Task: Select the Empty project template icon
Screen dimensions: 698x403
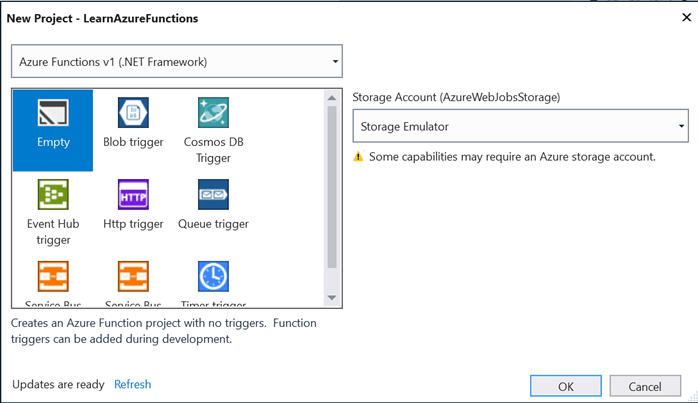Action: [53, 114]
